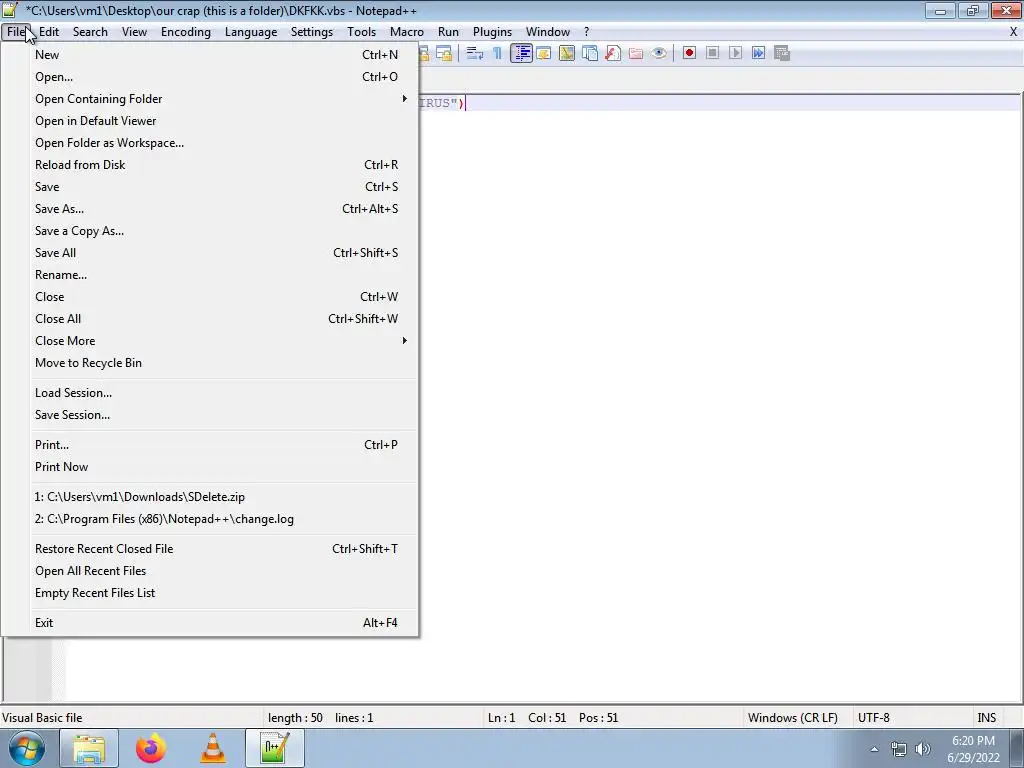Image resolution: width=1024 pixels, height=768 pixels.
Task: Click Open All Recent Files
Action: coord(209,571)
